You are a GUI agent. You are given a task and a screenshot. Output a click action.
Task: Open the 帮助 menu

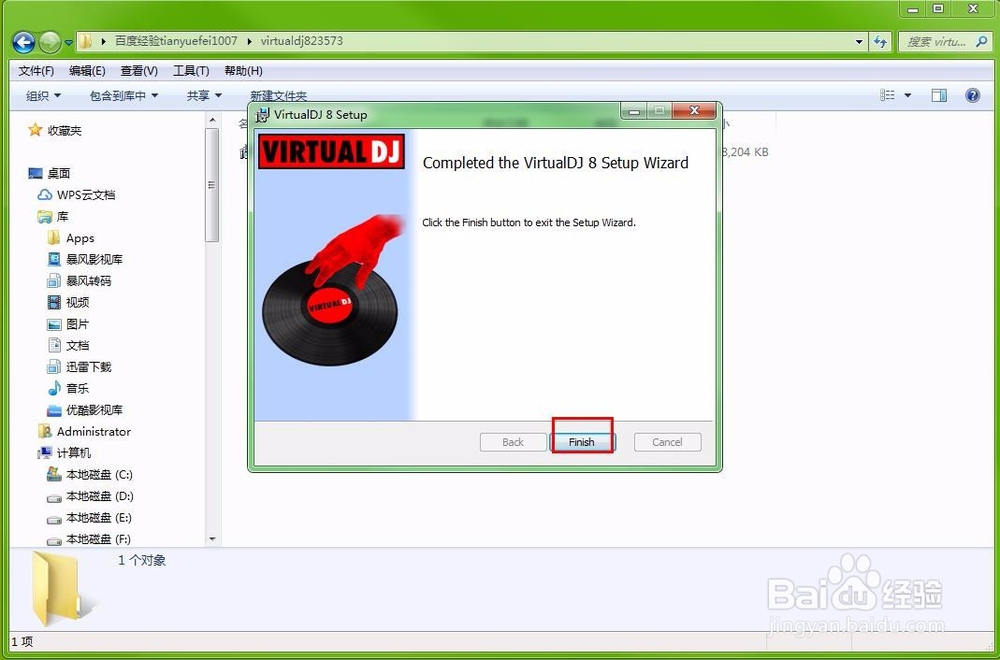(x=244, y=70)
